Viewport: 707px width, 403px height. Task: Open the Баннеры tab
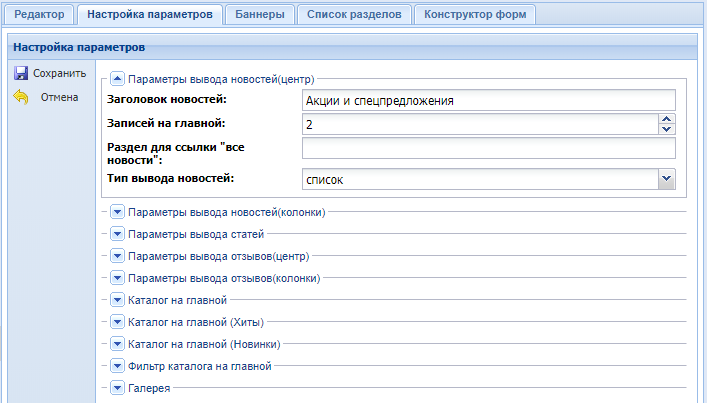tap(260, 14)
